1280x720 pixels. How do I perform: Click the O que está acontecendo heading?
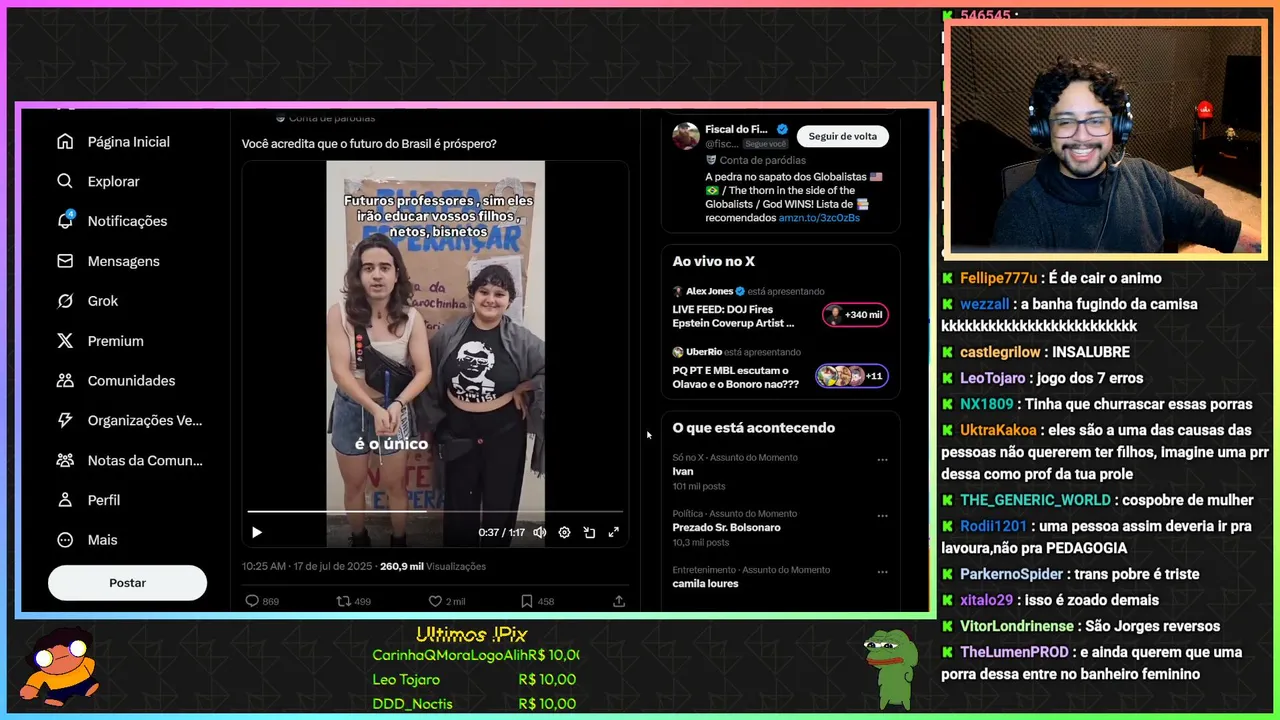tap(754, 428)
